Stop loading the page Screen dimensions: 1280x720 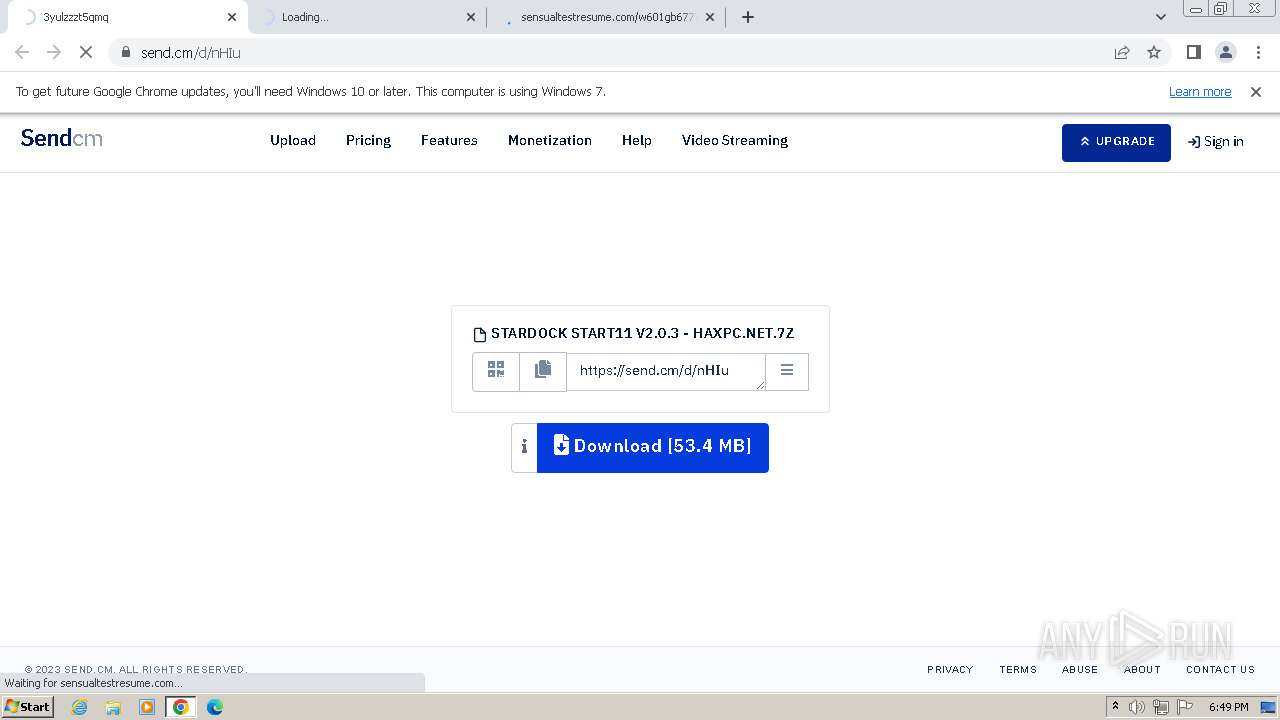coord(86,52)
